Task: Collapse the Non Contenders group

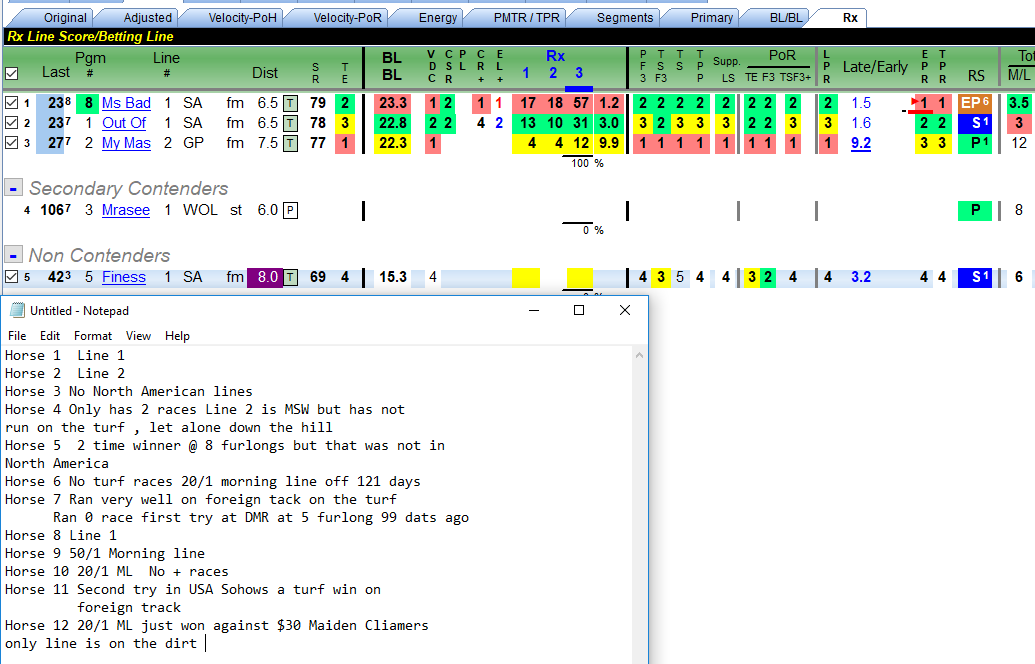Action: (x=13, y=255)
